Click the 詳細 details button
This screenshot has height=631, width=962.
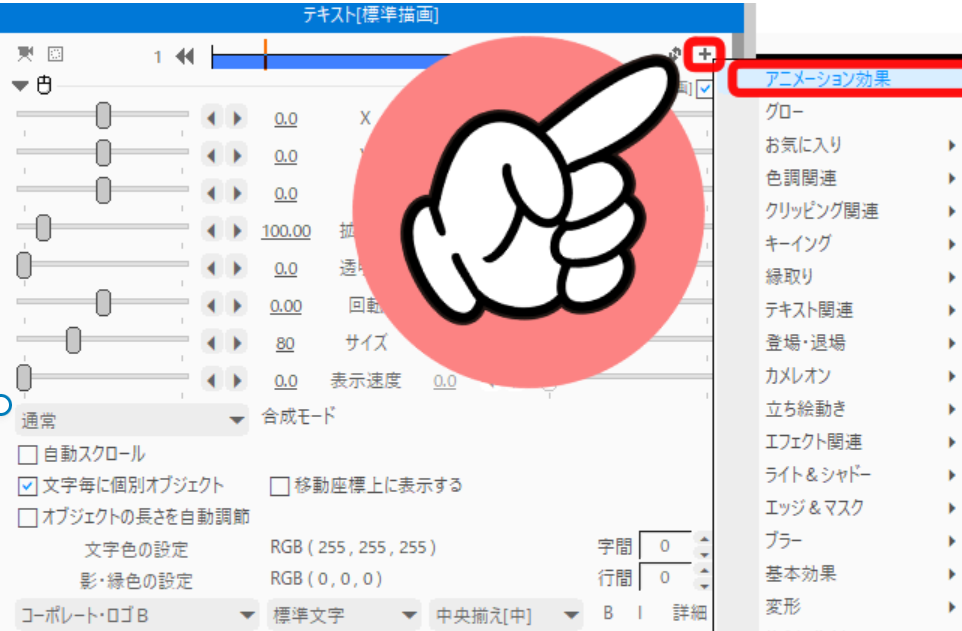click(690, 613)
